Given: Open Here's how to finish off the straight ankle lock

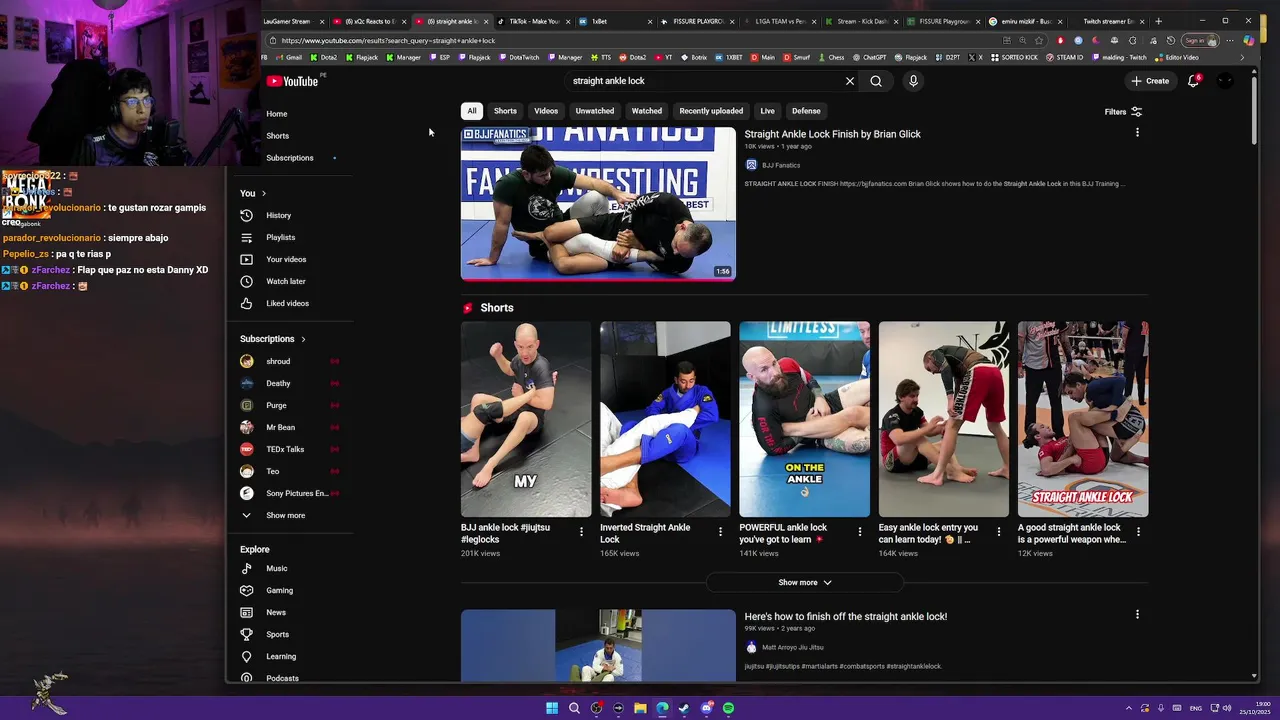Looking at the screenshot, I should pyautogui.click(x=845, y=617).
